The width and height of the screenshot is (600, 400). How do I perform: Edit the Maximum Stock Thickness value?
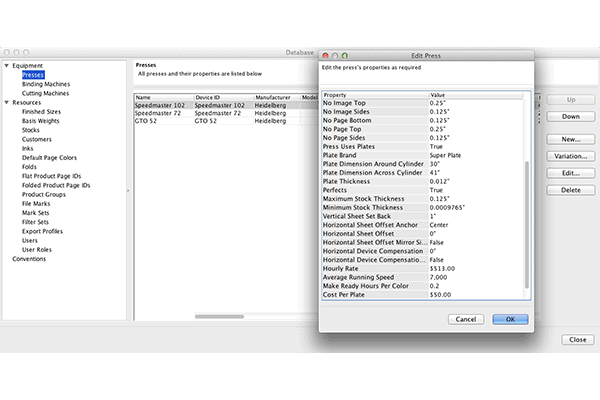pos(475,199)
